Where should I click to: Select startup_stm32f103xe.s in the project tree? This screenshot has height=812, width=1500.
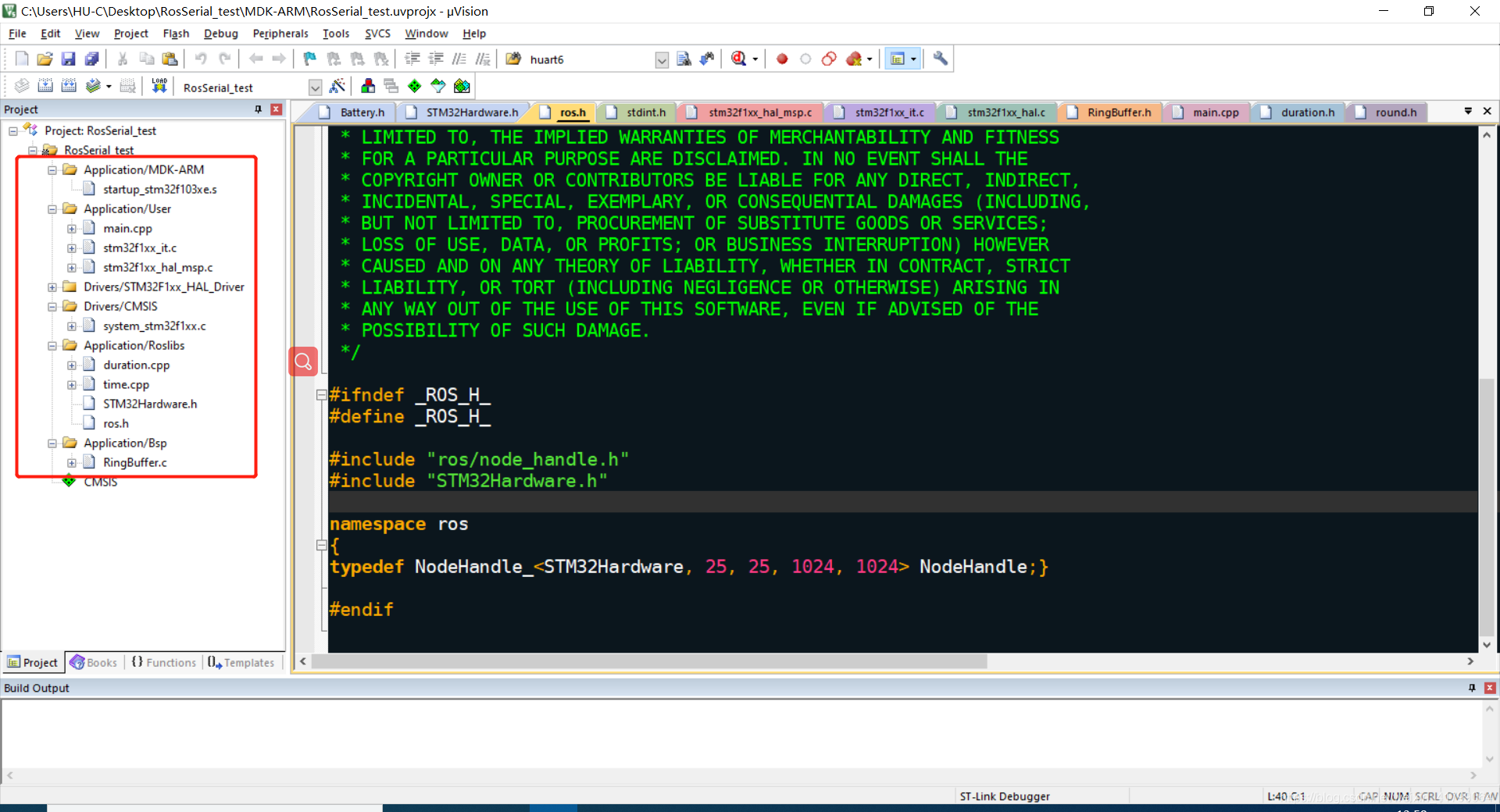159,190
